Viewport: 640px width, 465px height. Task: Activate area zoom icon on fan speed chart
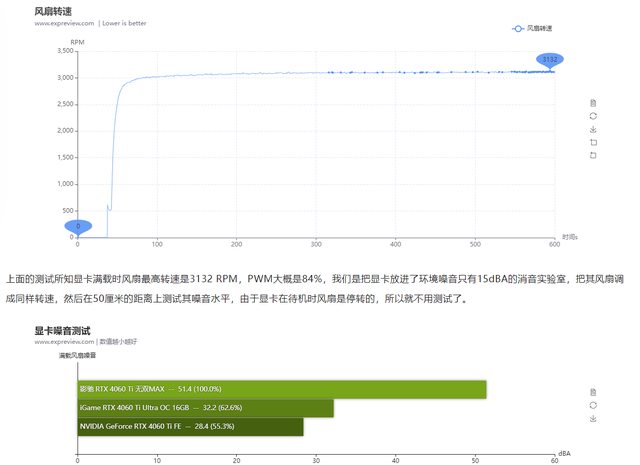pyautogui.click(x=593, y=142)
